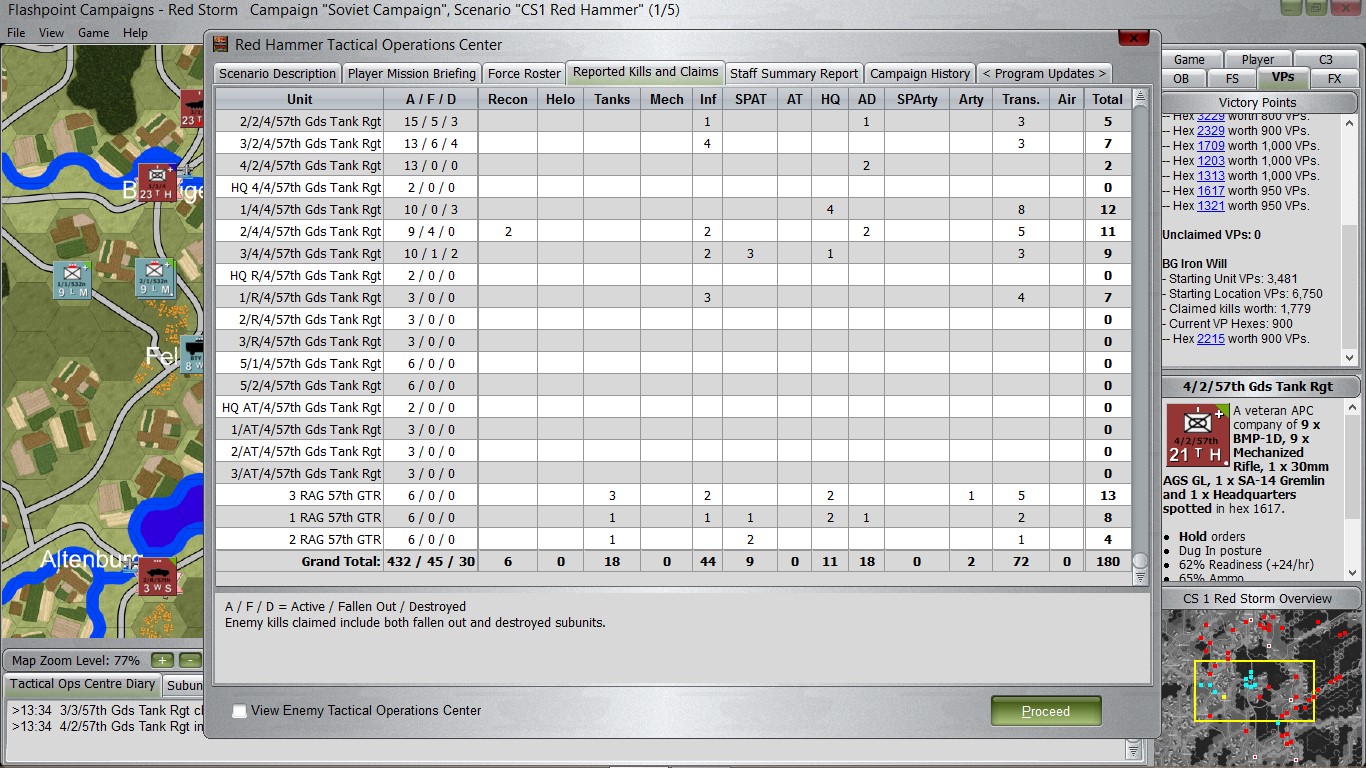Select the 1 RAG 57th GTR row
This screenshot has width=1366, height=768.
click(x=673, y=518)
